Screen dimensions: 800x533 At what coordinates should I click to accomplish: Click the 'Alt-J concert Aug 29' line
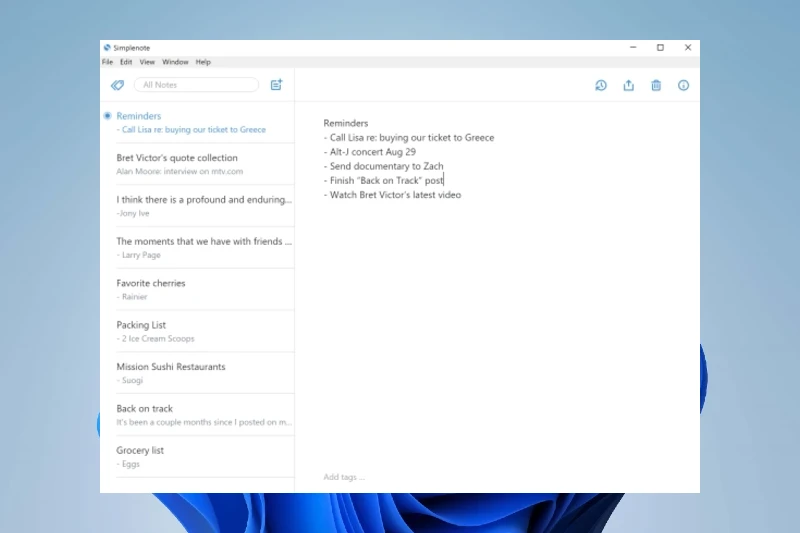(x=369, y=151)
